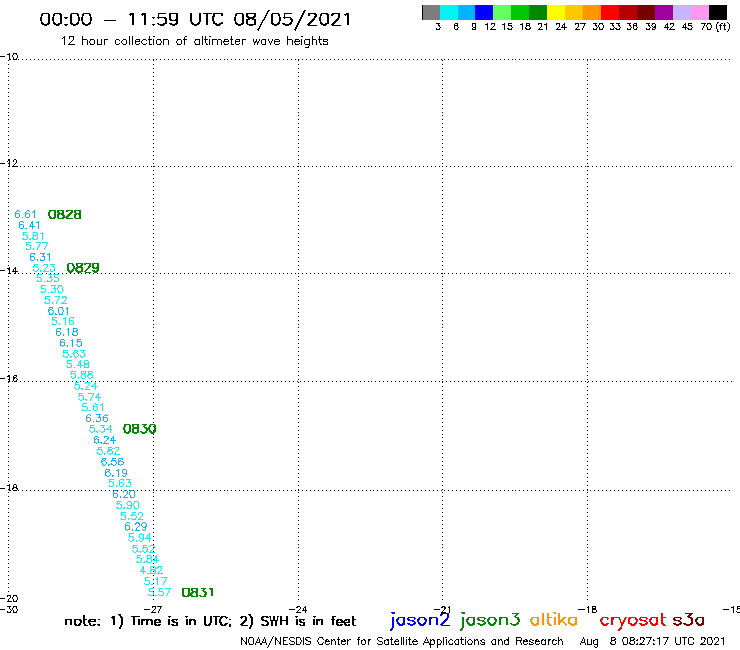The width and height of the screenshot is (740, 650).
Task: Click the "5.17" wave height value
Action: 155,581
